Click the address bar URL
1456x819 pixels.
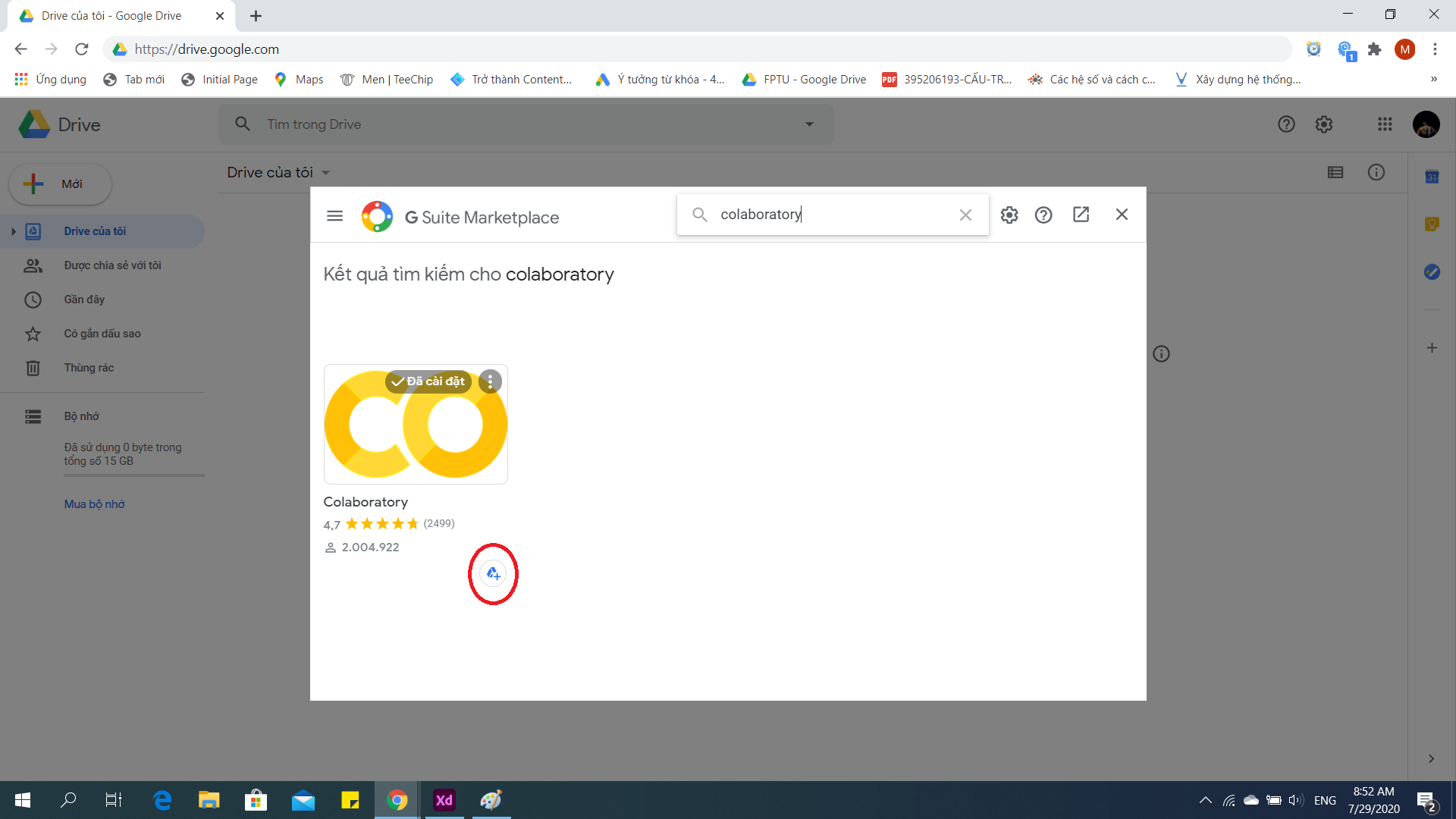(x=207, y=49)
